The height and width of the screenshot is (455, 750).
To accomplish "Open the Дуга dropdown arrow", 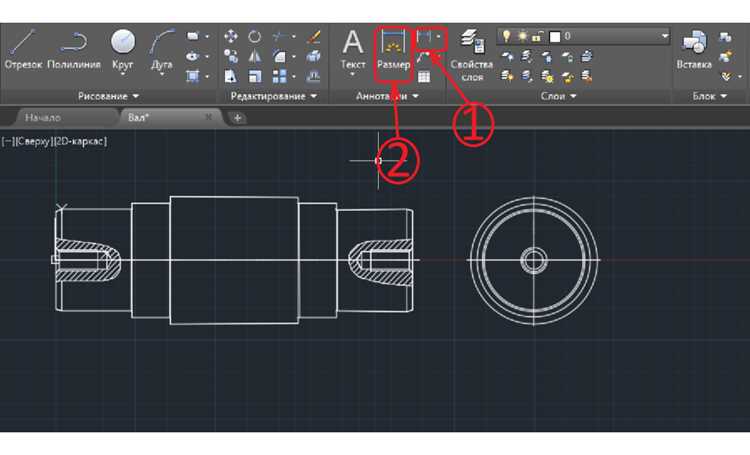I will pos(162,74).
